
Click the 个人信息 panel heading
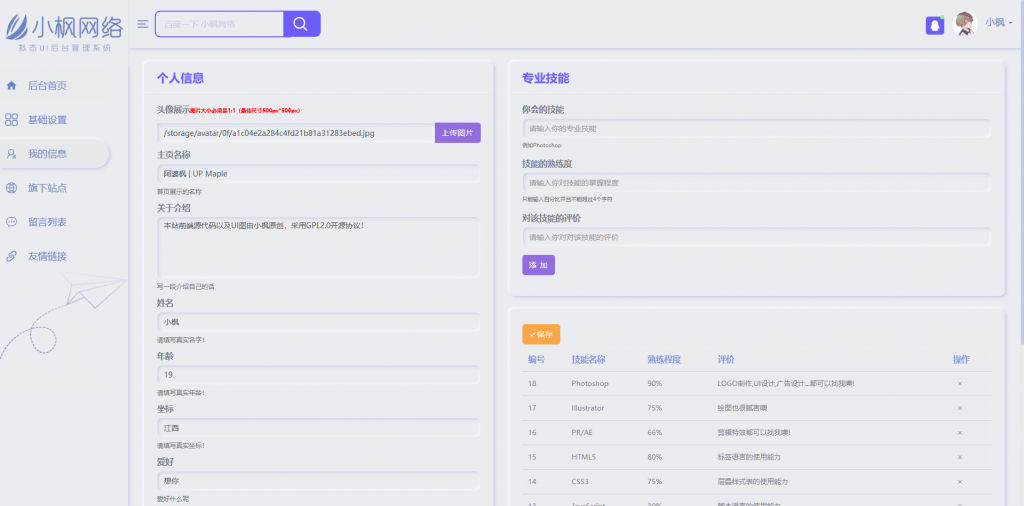tap(180, 78)
